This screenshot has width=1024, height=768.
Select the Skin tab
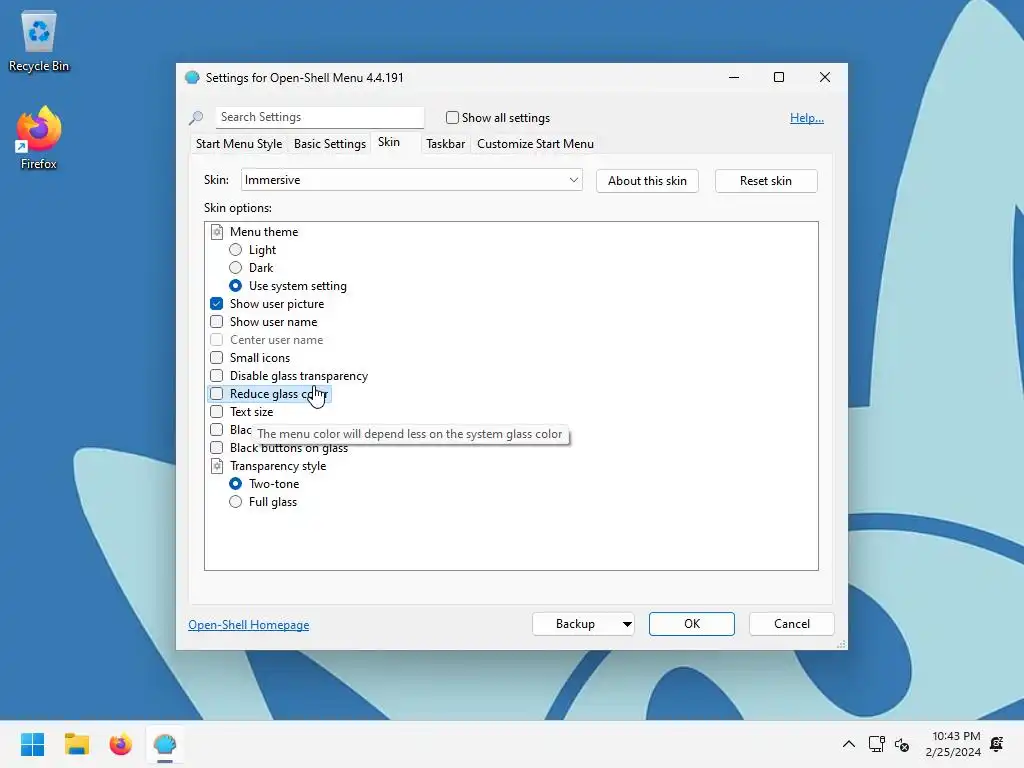point(389,142)
